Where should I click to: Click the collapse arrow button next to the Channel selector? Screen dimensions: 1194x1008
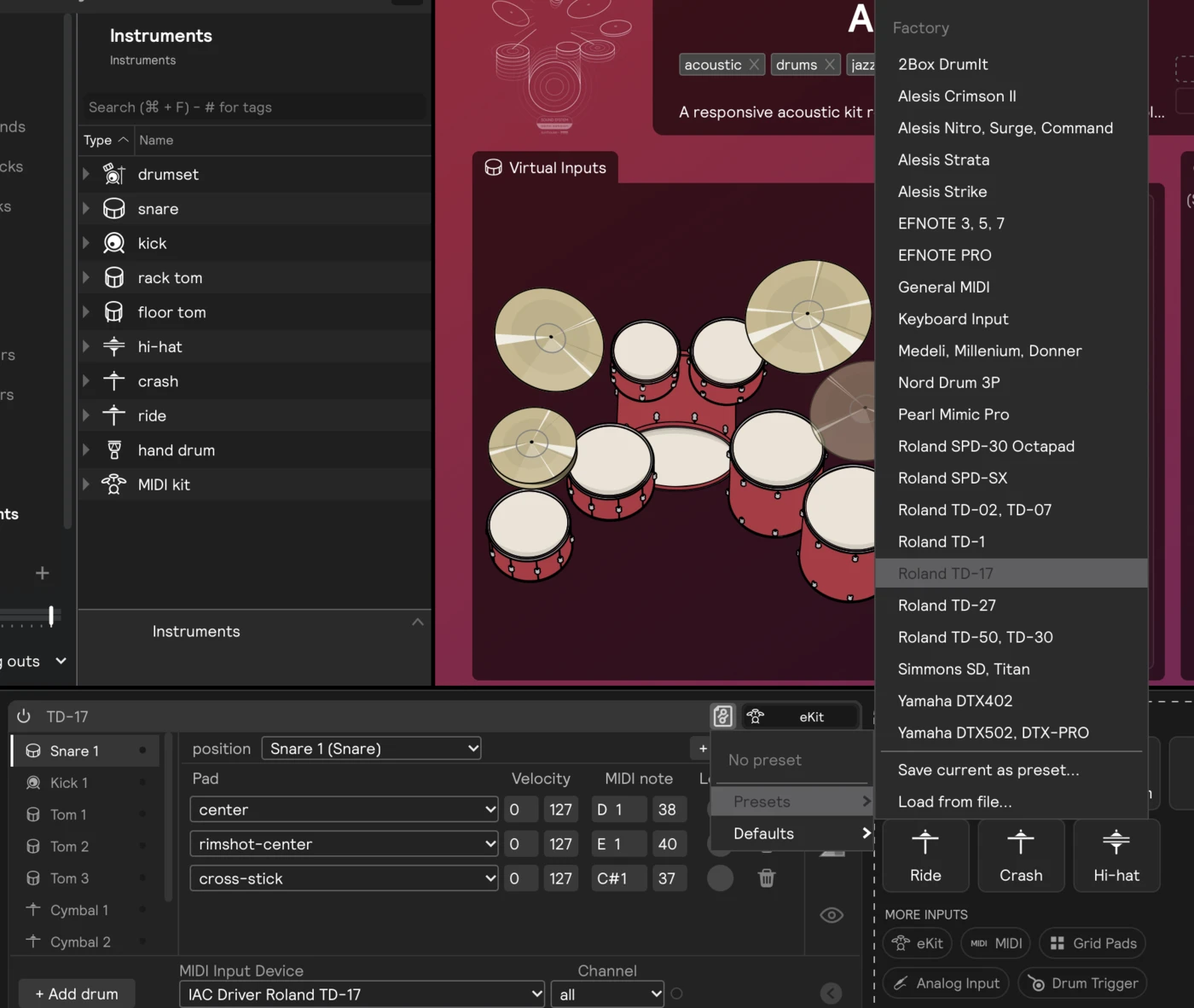831,994
